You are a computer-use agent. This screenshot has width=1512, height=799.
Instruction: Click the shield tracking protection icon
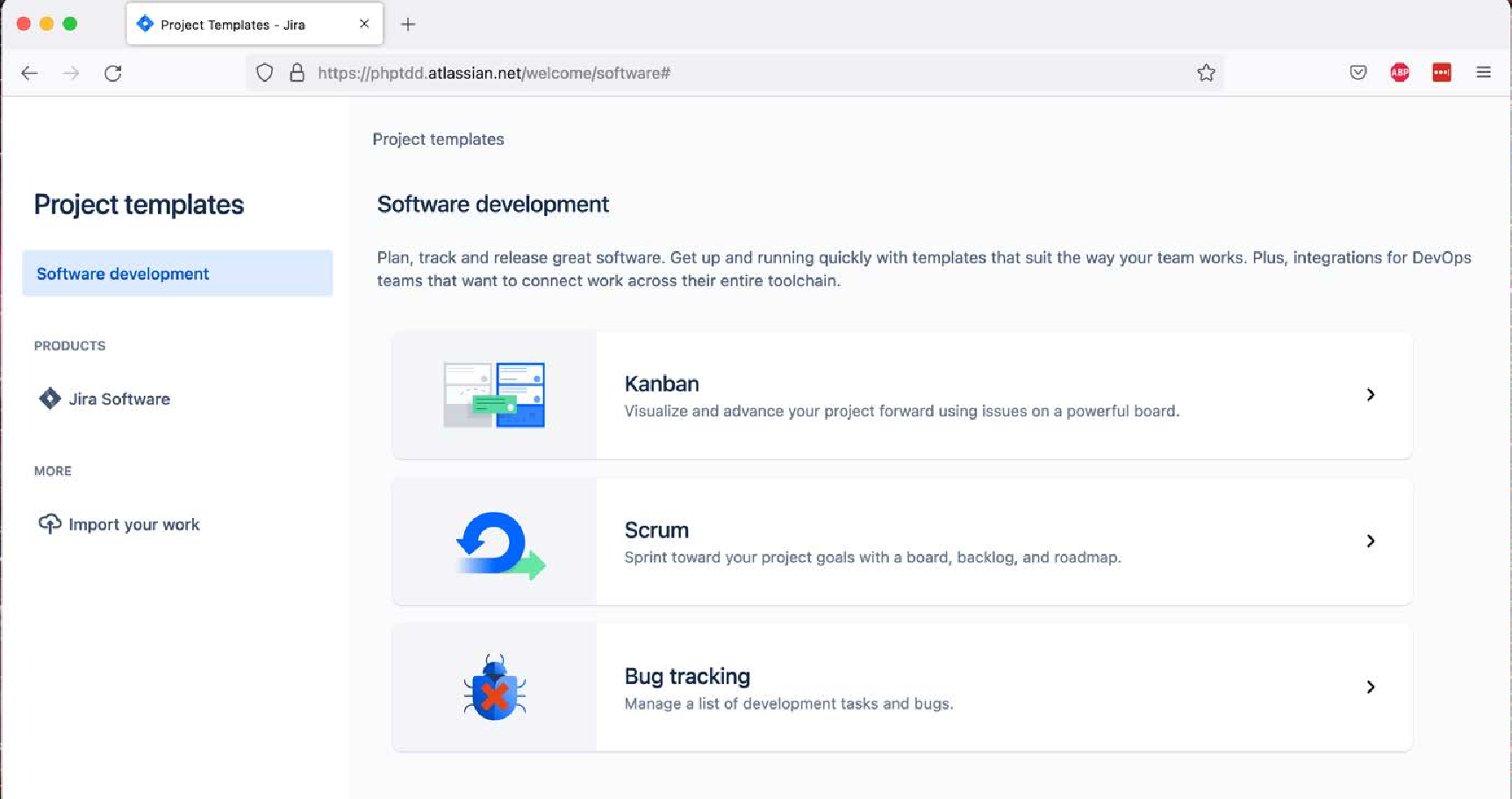pos(264,73)
